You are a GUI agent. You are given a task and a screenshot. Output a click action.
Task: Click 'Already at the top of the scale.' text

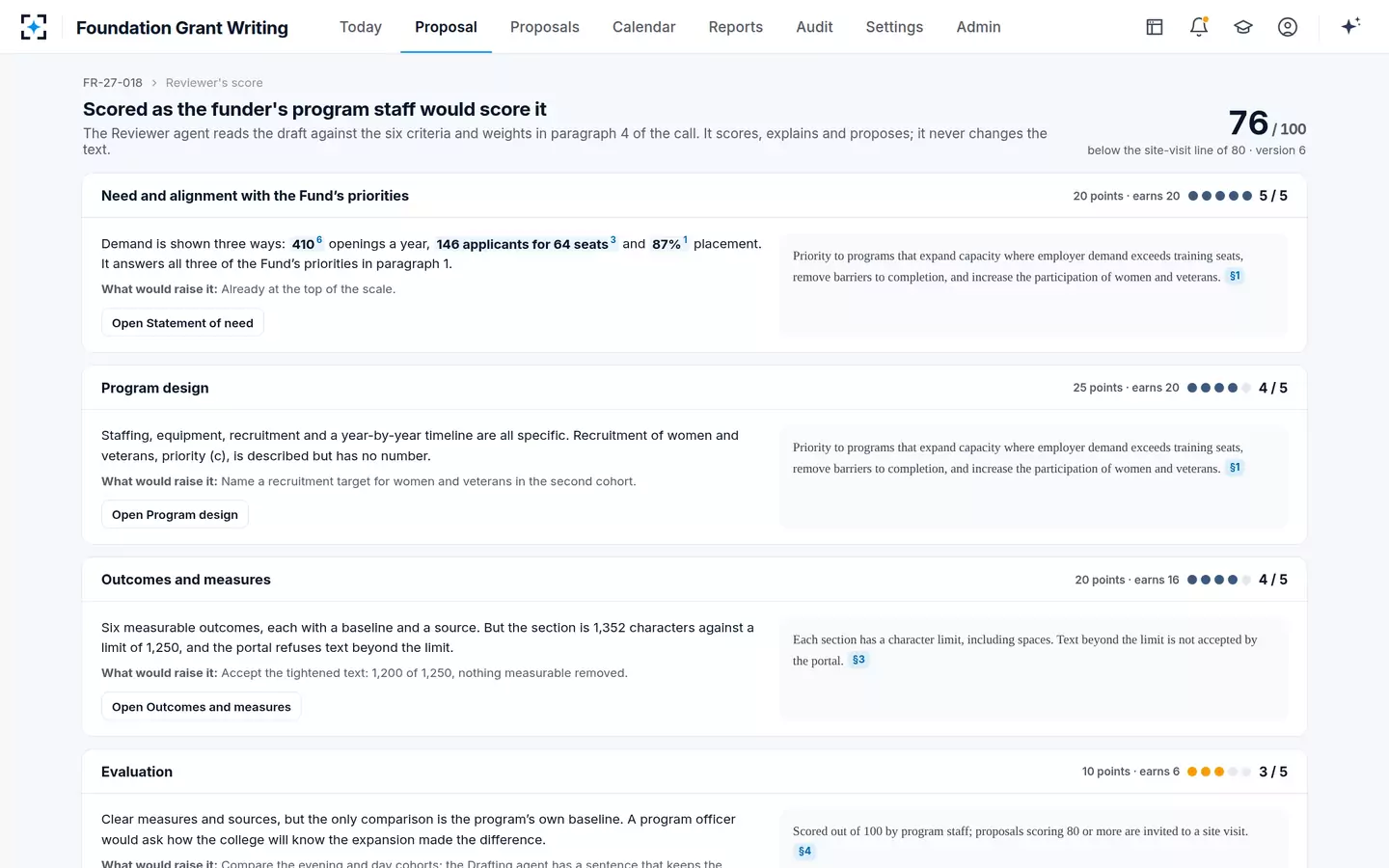click(309, 289)
